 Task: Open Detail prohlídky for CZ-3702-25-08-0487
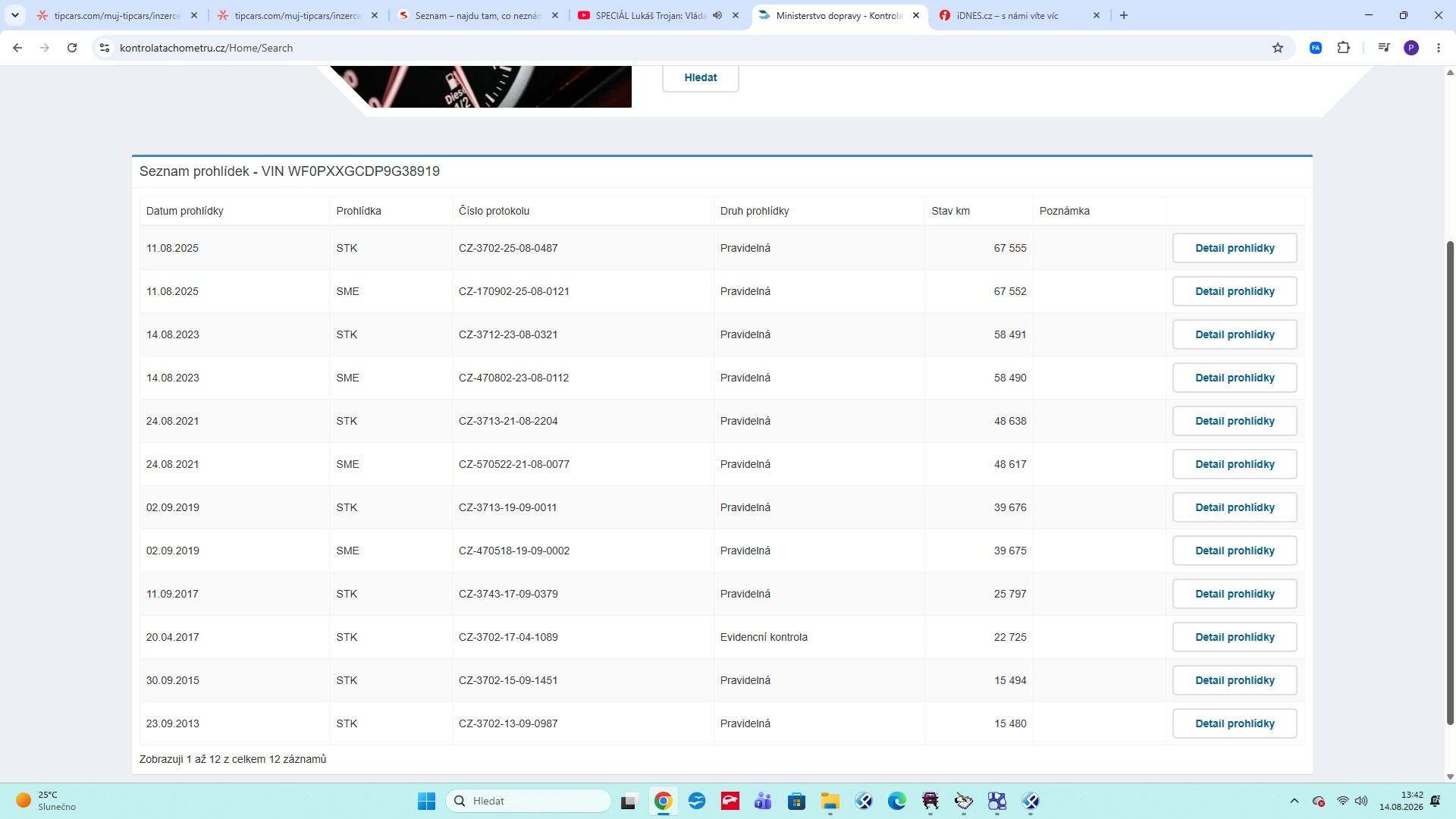pos(1235,248)
